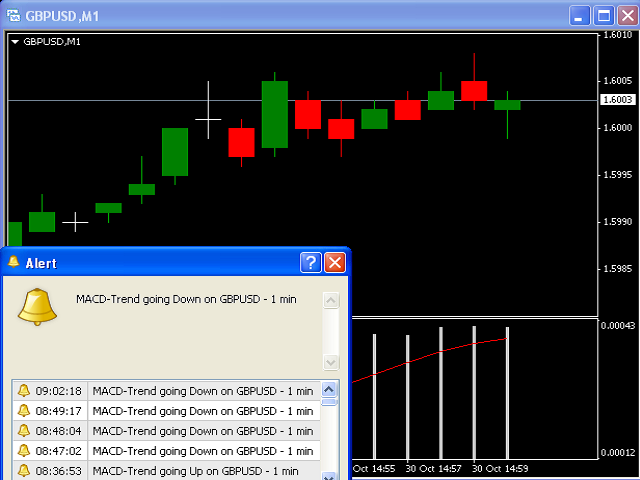
Task: Click bell icon of 08:47:02 alert
Action: click(x=24, y=451)
